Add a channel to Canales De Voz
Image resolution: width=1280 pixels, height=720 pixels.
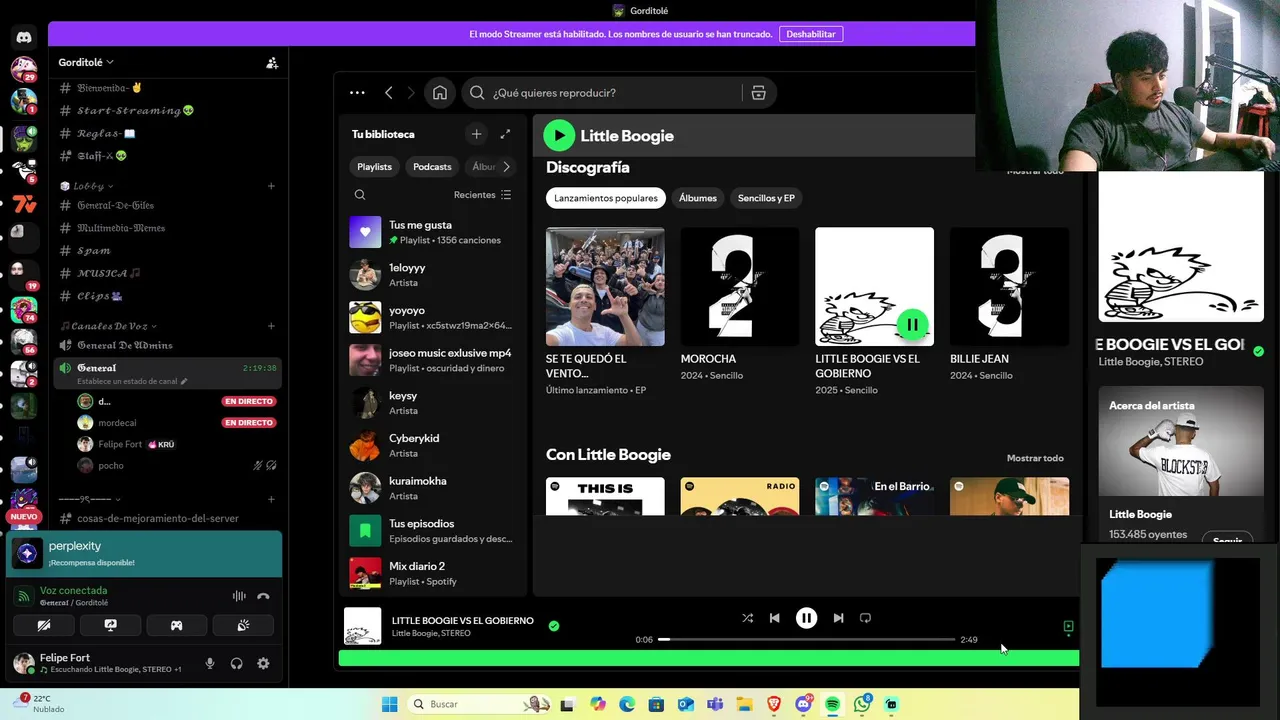(271, 326)
